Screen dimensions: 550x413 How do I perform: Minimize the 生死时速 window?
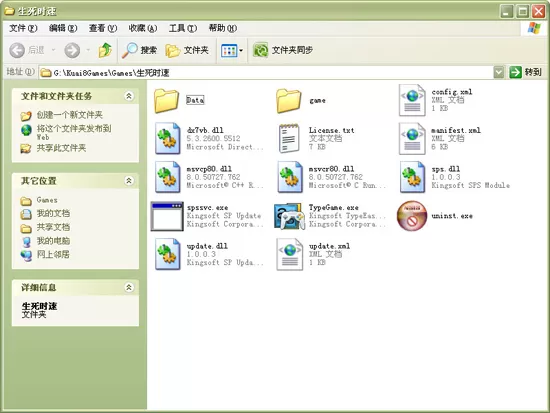point(506,11)
